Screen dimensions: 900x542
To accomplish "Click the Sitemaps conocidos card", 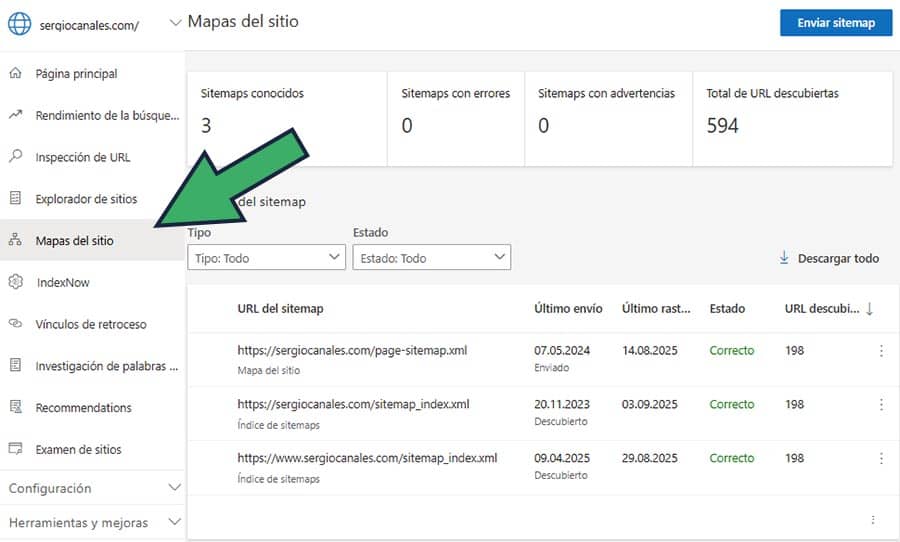I will [287, 119].
